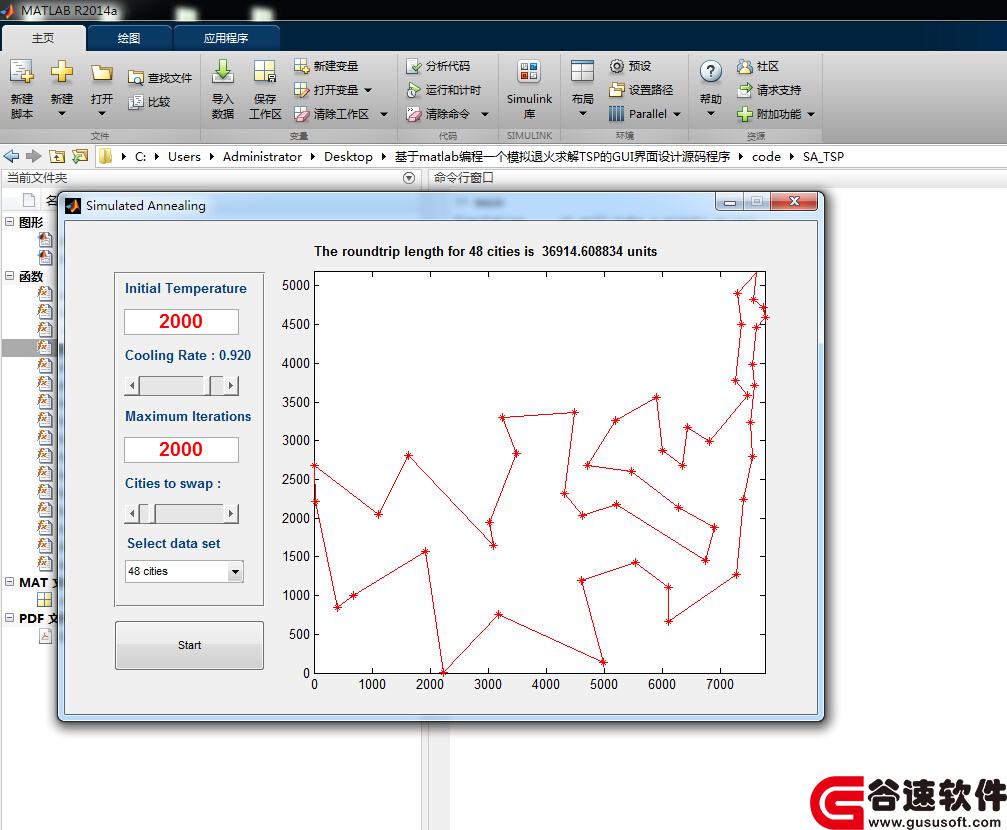Click the MAT file icon in file list
Screen dimensions: 1007x830
[x=44, y=599]
